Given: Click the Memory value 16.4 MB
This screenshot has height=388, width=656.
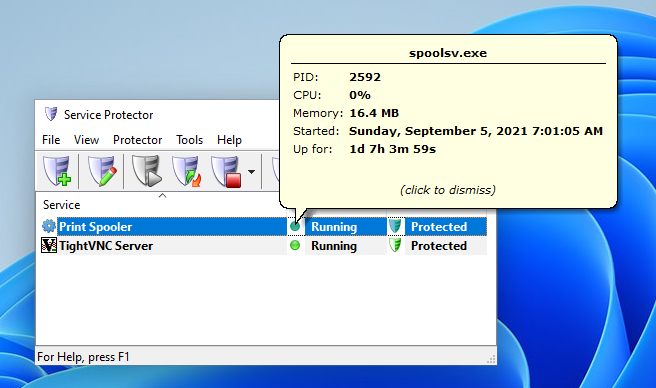Looking at the screenshot, I should [x=374, y=113].
